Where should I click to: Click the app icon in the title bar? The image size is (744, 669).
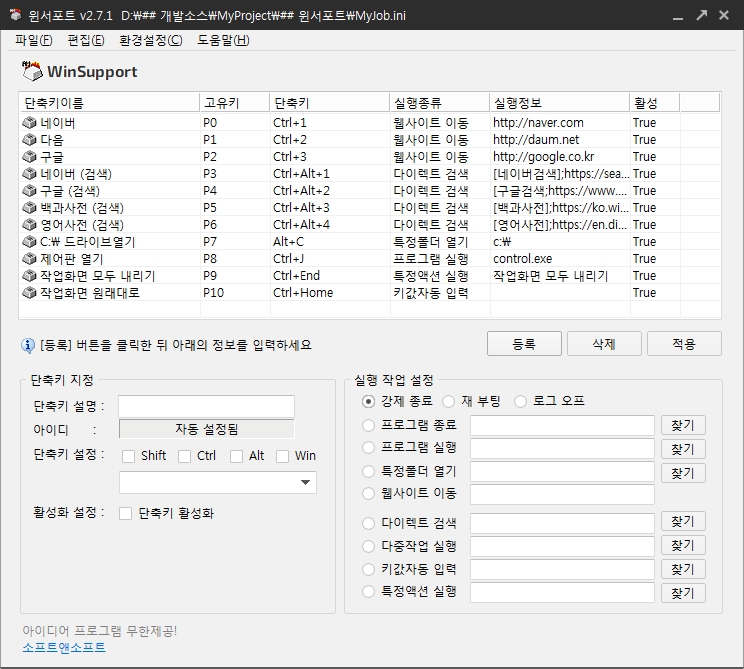pyautogui.click(x=15, y=15)
